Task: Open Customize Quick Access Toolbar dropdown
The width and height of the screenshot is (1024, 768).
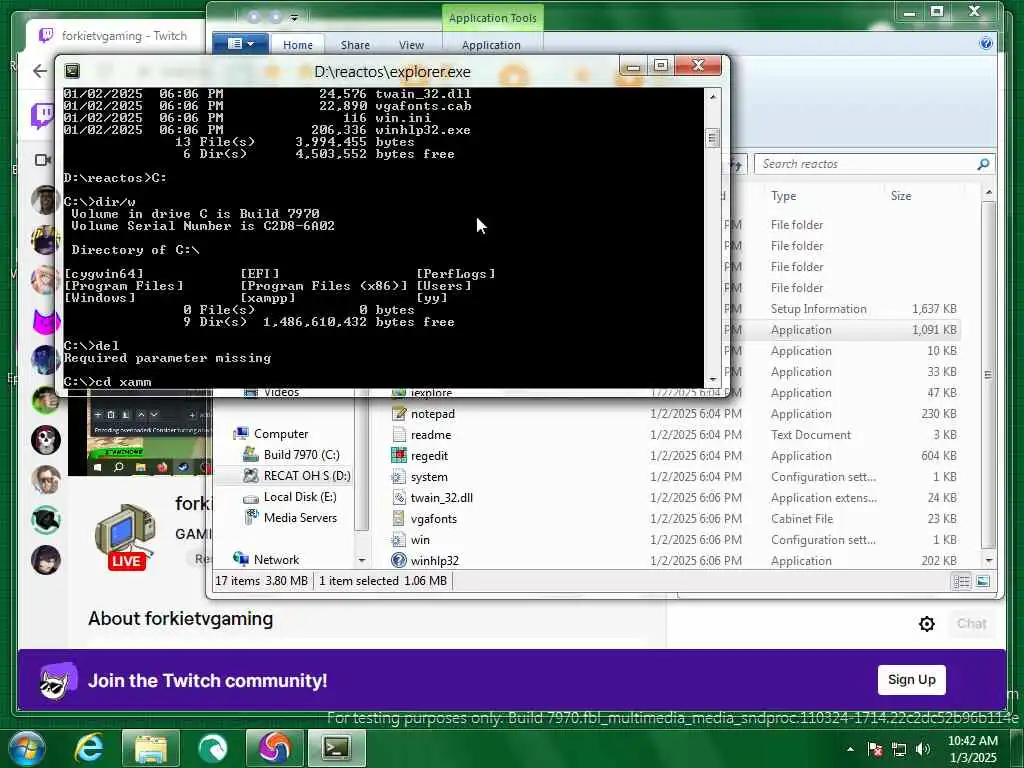Action: point(295,18)
